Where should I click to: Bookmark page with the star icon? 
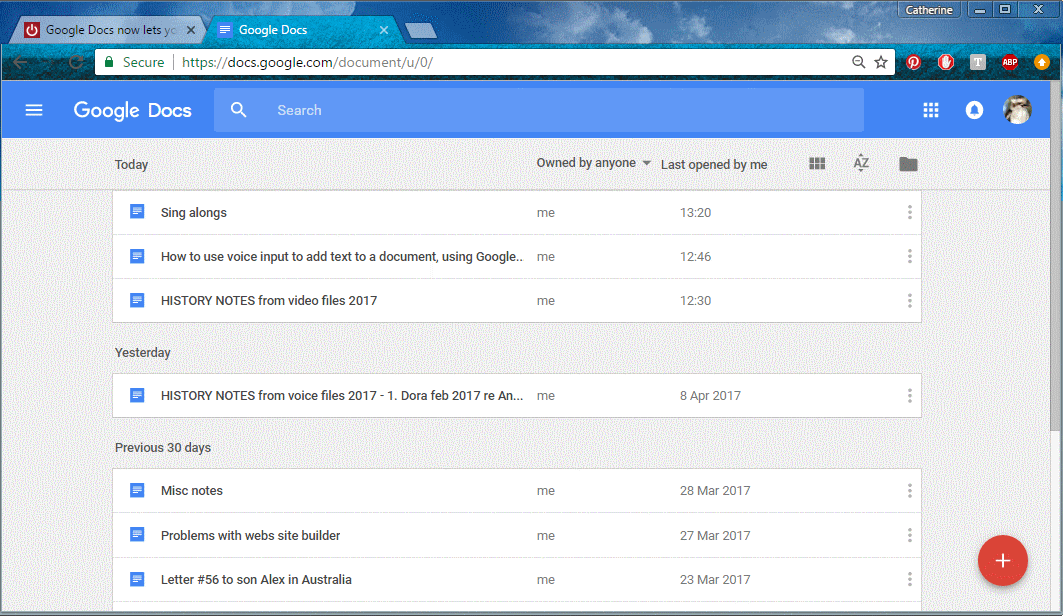[x=881, y=62]
